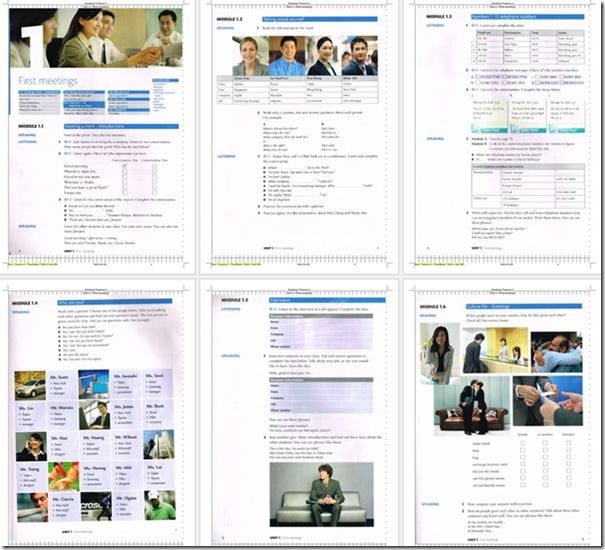This screenshot has height=550, width=605.
Task: Click the 'Talking about yourself' header bar
Action: pyautogui.click(x=319, y=19)
